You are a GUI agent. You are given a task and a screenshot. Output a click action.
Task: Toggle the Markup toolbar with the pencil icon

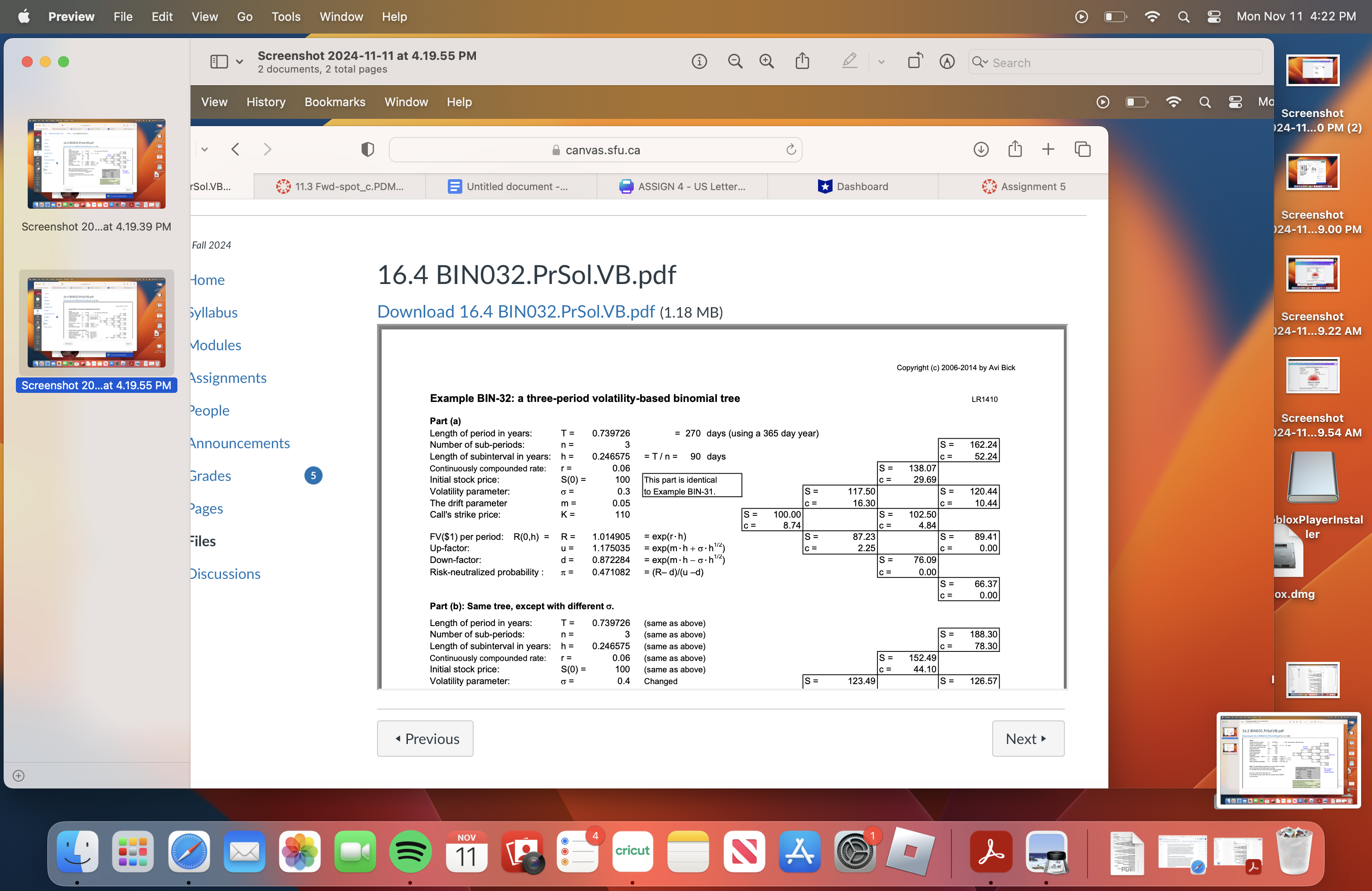tap(946, 61)
